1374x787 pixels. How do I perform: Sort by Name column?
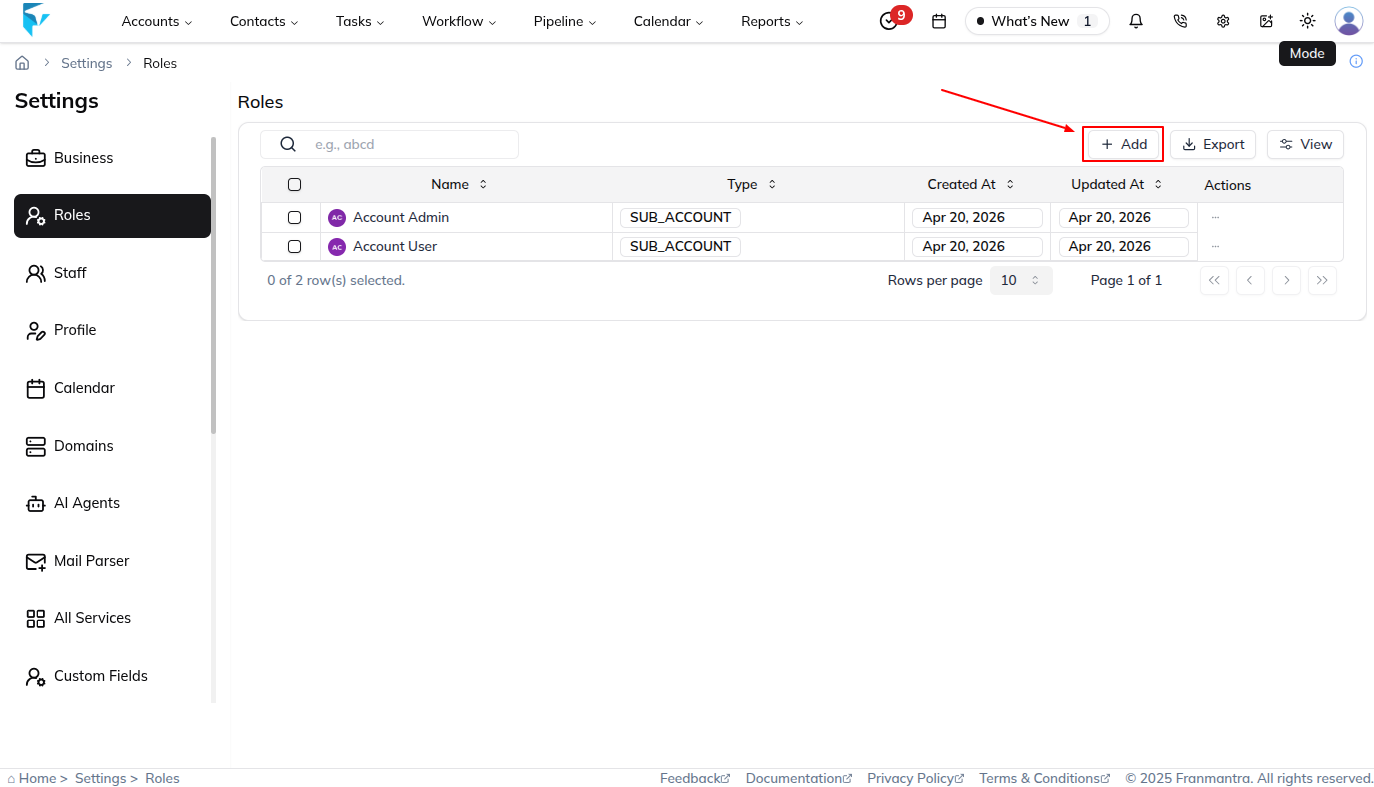459,185
